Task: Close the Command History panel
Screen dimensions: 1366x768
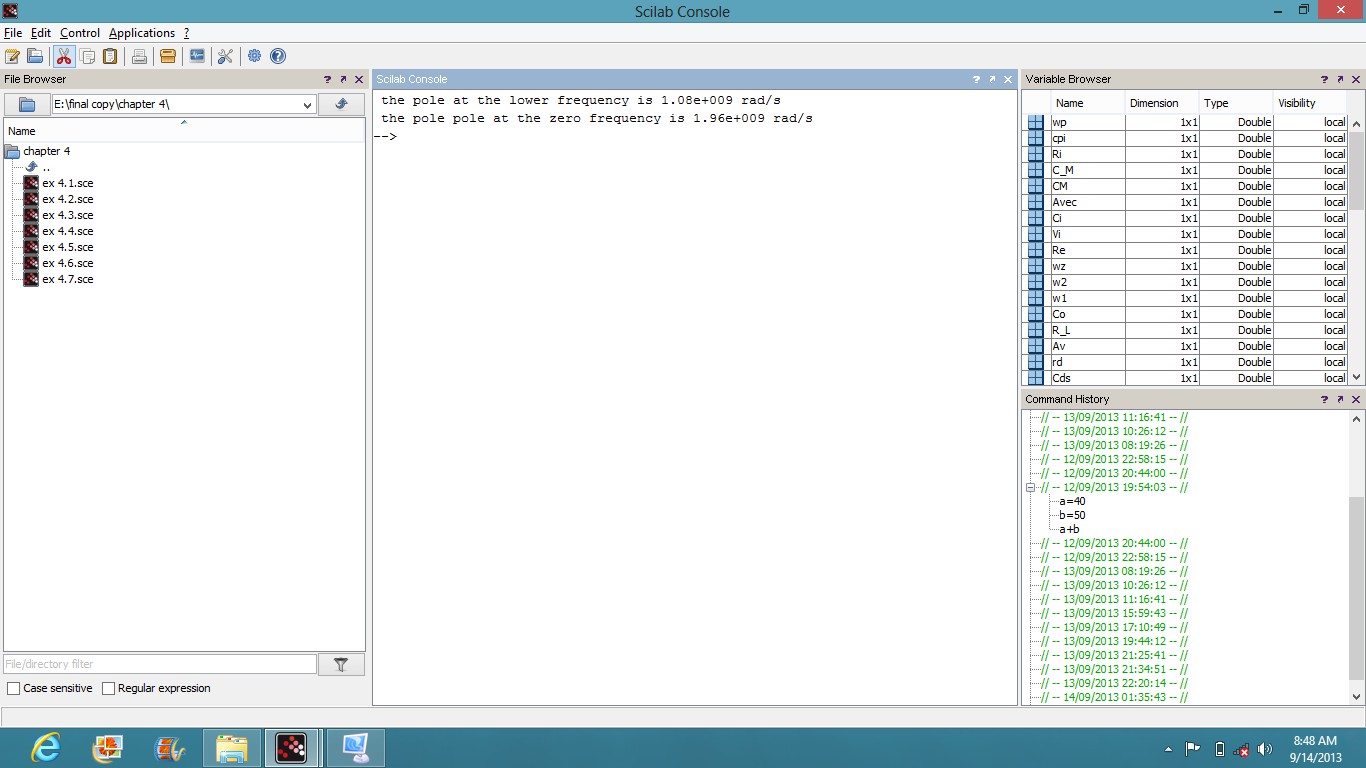Action: [x=1356, y=399]
